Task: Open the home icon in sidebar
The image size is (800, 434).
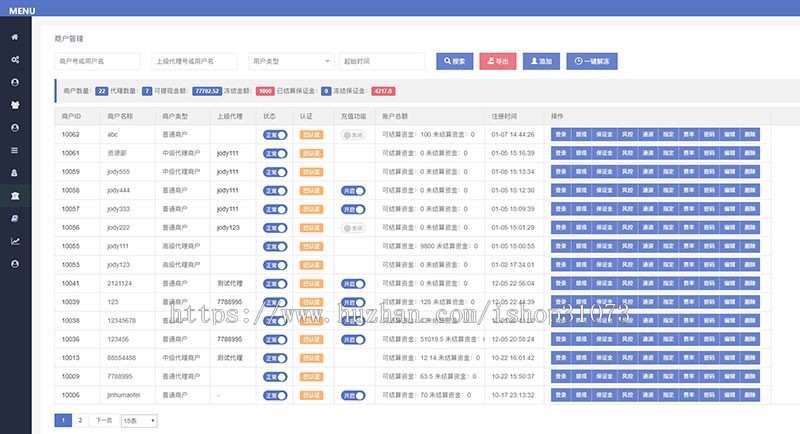Action: point(15,37)
